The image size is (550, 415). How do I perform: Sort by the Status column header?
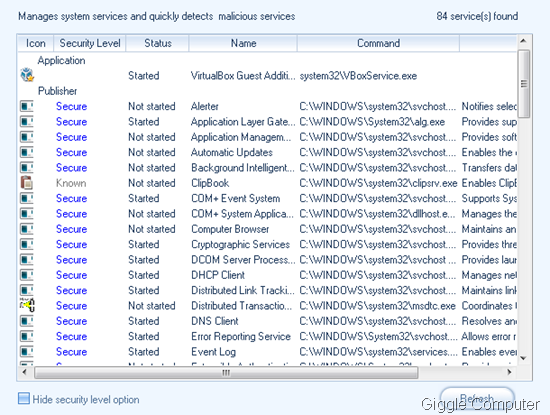click(157, 43)
